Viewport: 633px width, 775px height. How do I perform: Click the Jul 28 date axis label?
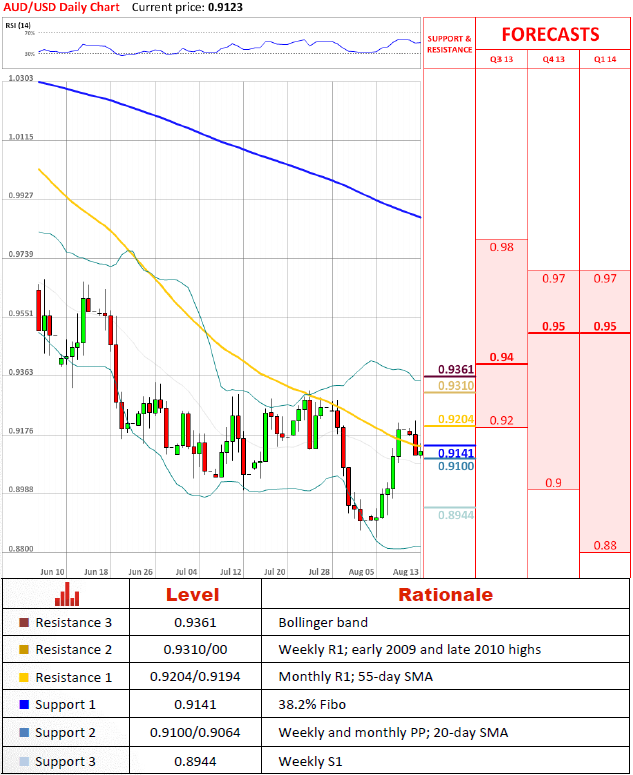[x=319, y=572]
